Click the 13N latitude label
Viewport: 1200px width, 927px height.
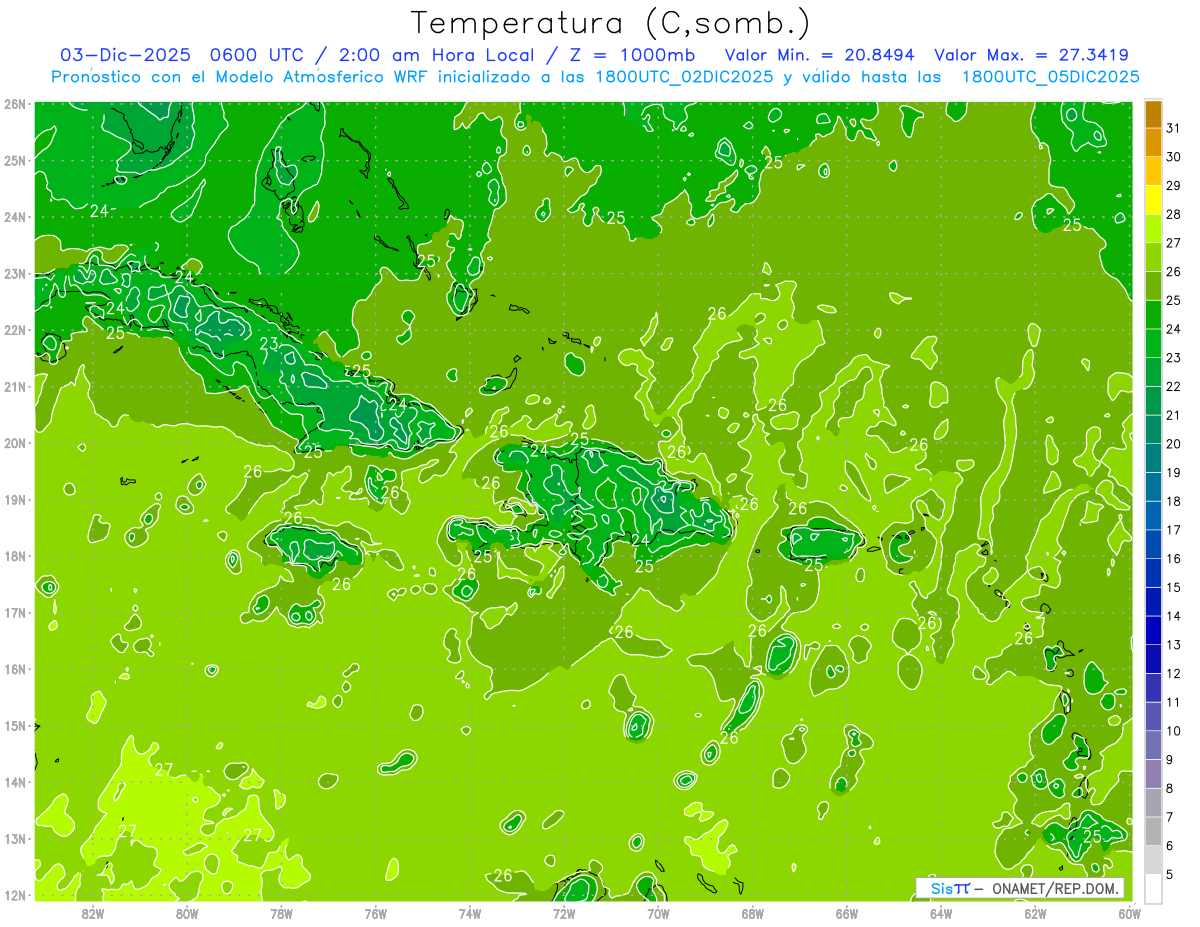[x=15, y=838]
